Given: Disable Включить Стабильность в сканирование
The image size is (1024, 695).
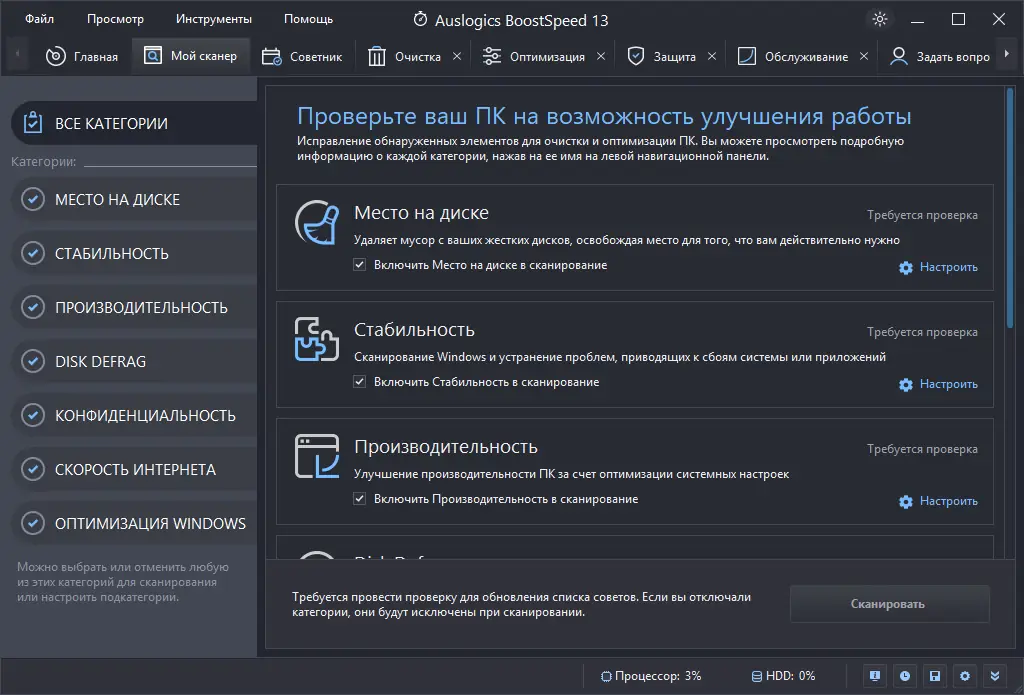Looking at the screenshot, I should pos(359,383).
